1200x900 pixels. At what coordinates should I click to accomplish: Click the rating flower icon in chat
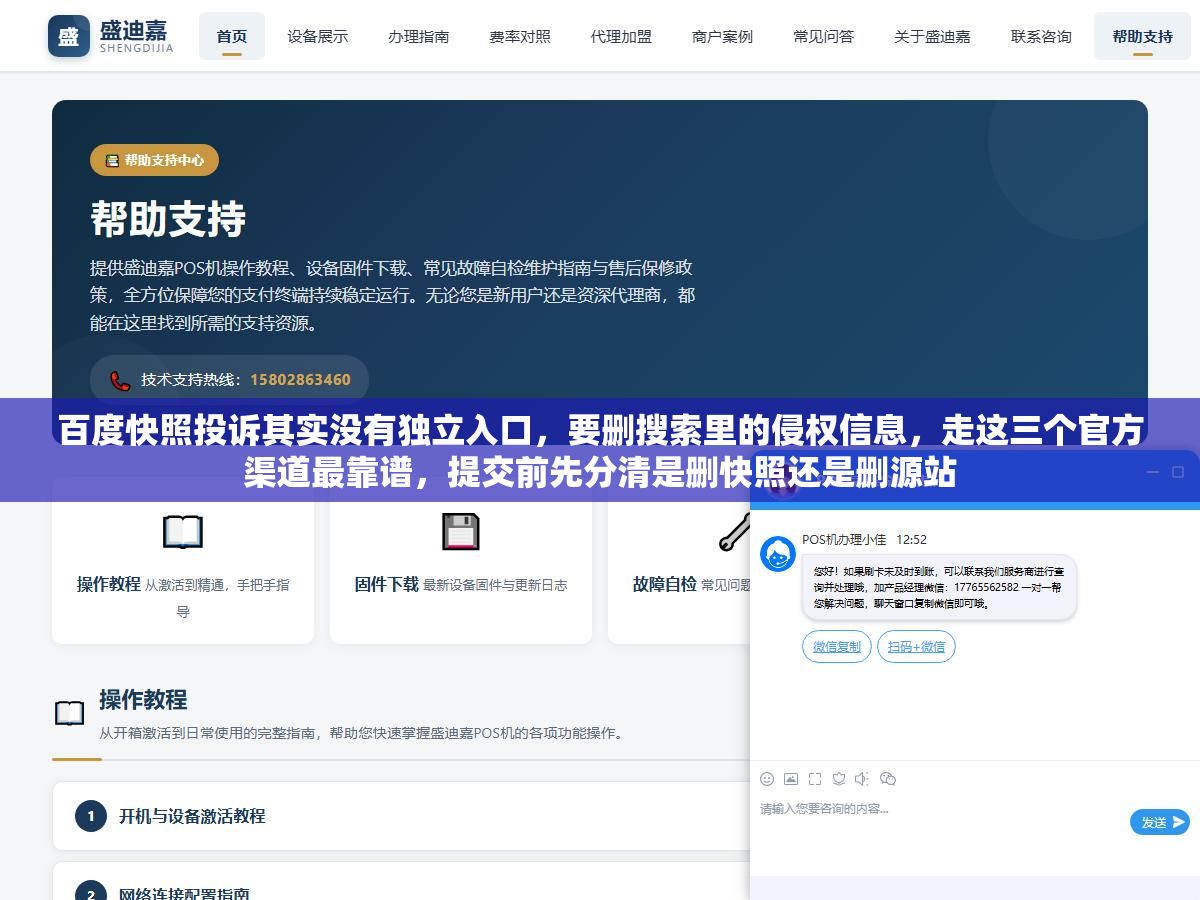(x=839, y=779)
